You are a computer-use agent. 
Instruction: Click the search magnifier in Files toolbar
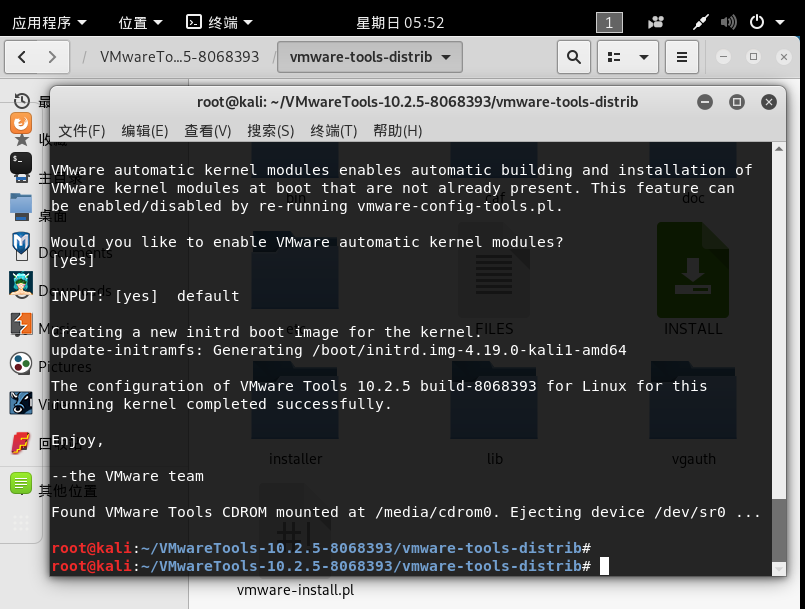pos(573,56)
